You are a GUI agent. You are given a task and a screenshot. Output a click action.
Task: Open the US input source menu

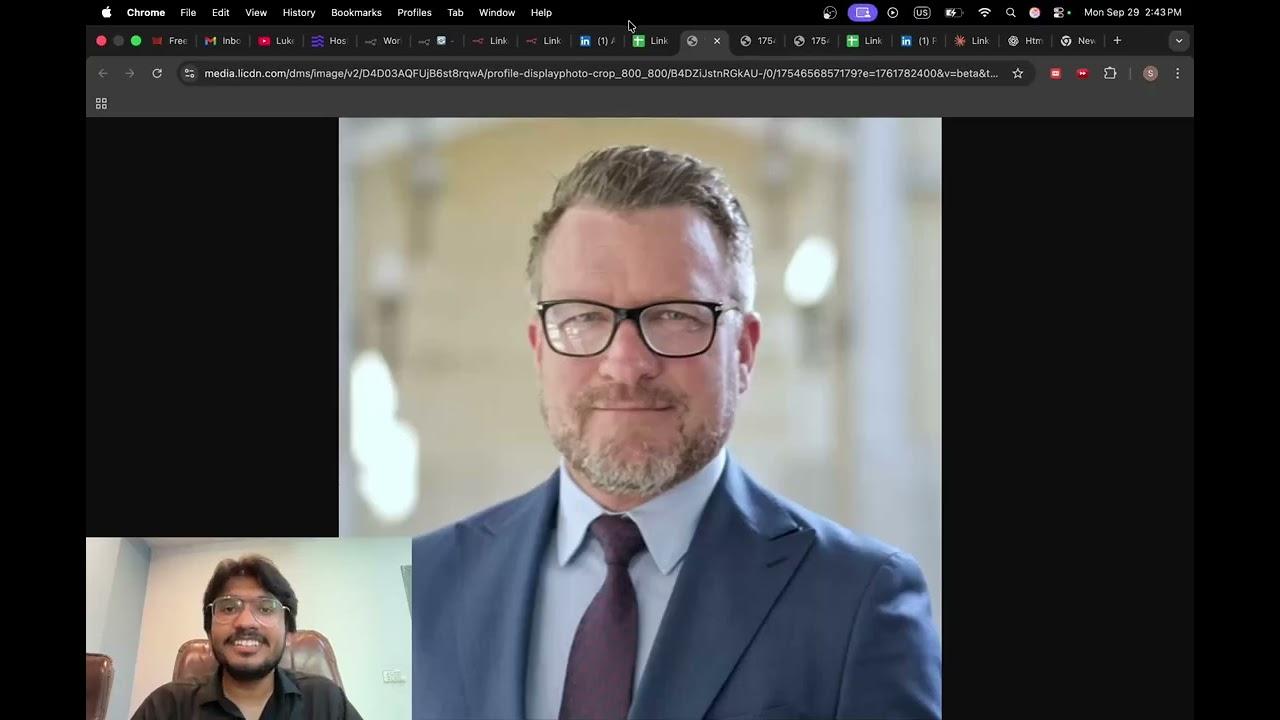click(922, 13)
